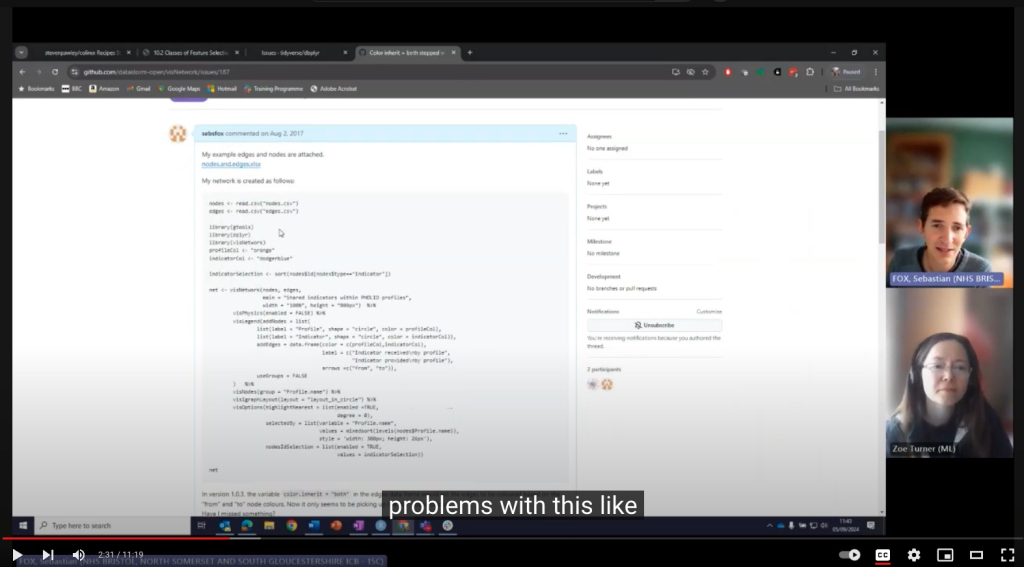Viewport: 1024px width, 567px height.
Task: Enable theater mode view
Action: pos(976,555)
